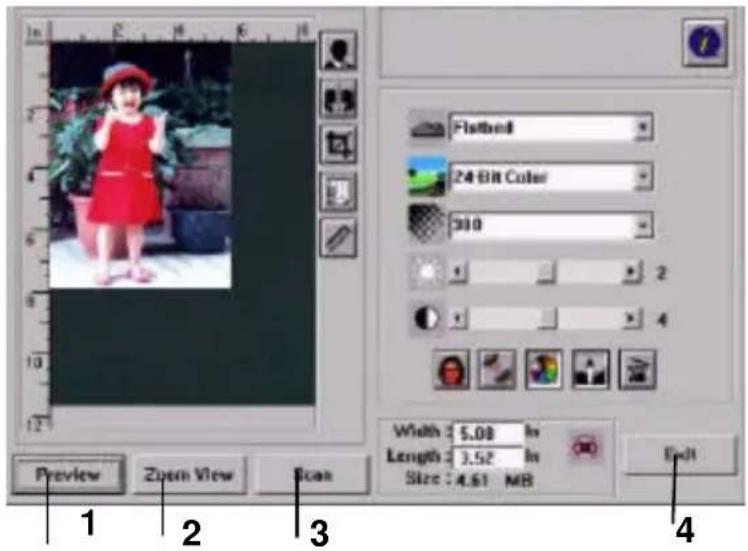Start scanning with the Scan button

coord(312,474)
